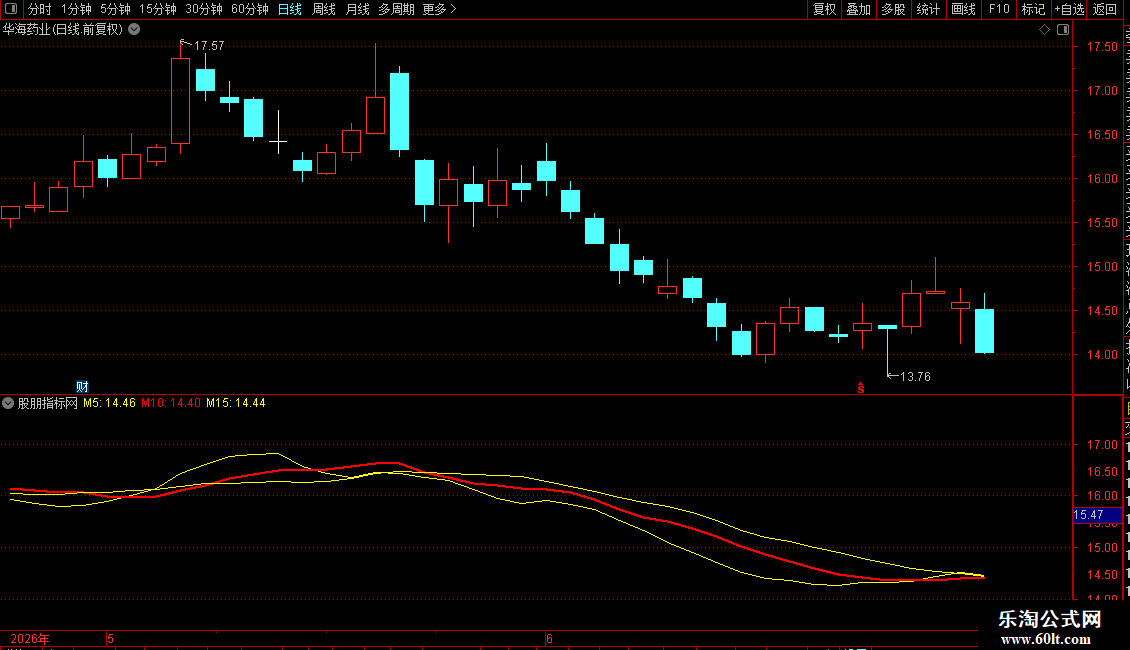The height and width of the screenshot is (650, 1130).
Task: Click the 13.76 low price label
Action: pyautogui.click(x=915, y=377)
